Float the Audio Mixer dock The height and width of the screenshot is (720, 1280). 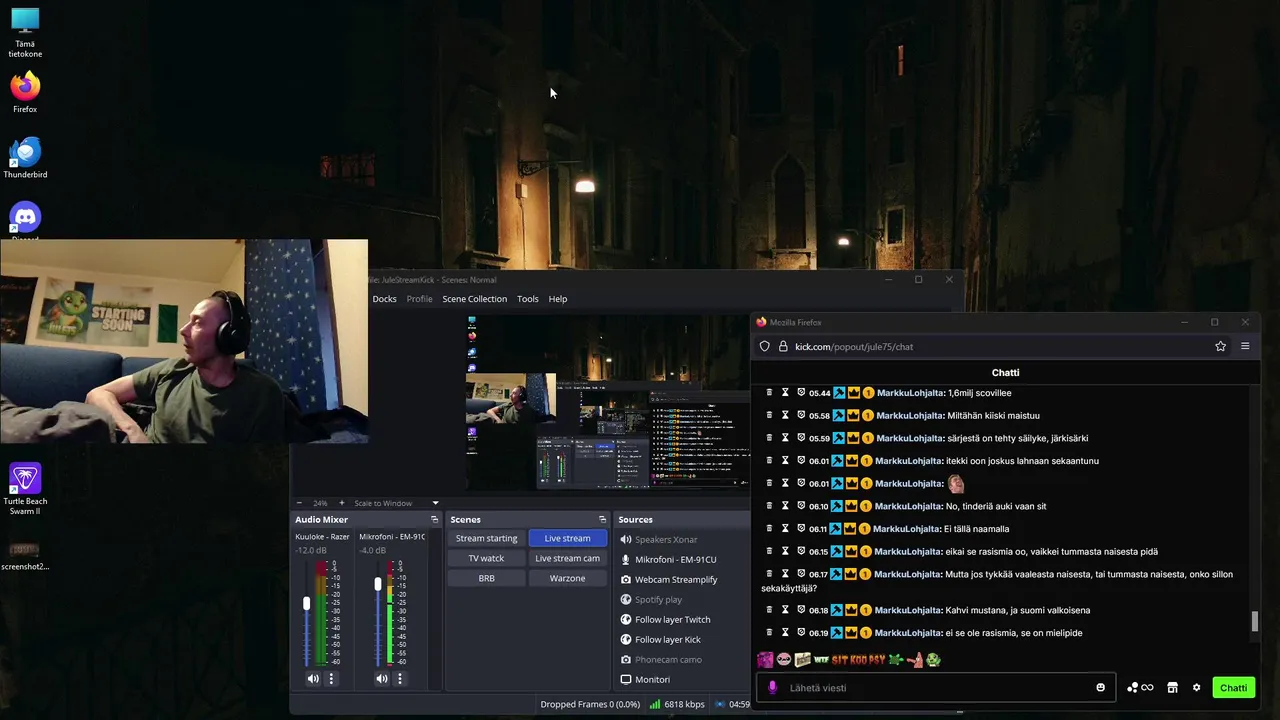point(434,520)
